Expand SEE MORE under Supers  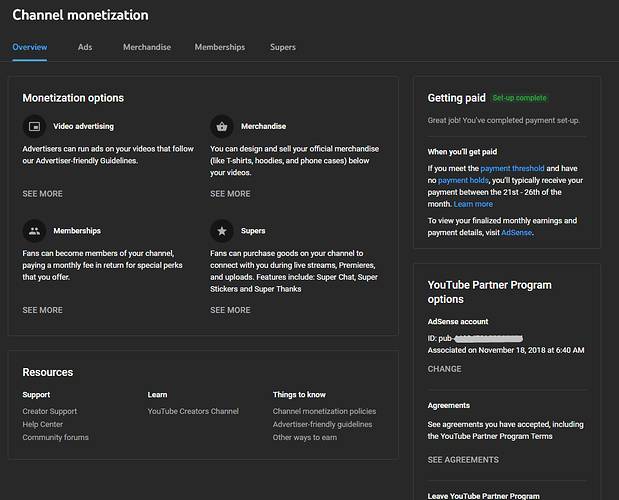[230, 310]
